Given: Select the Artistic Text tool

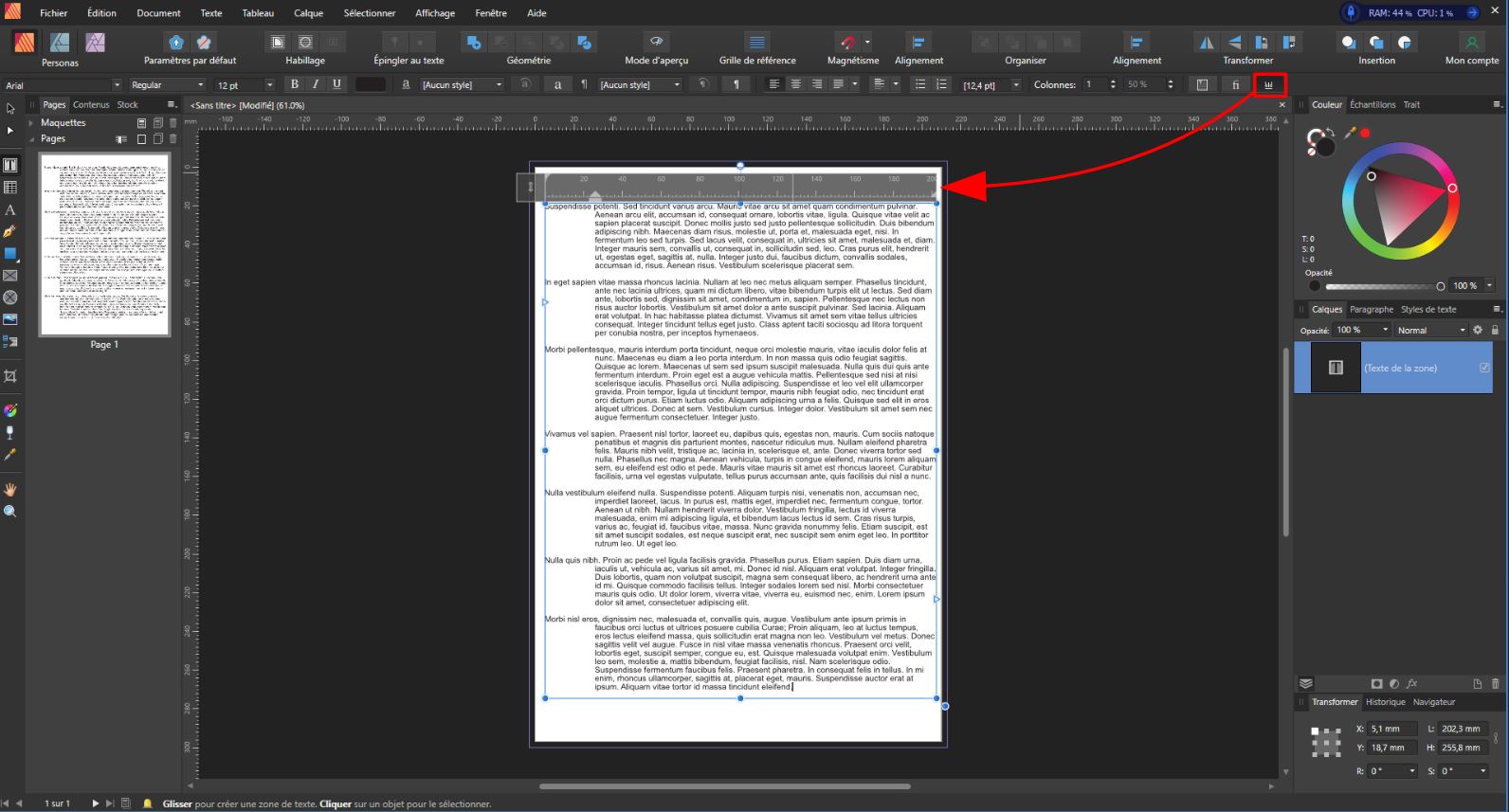Looking at the screenshot, I should pyautogui.click(x=10, y=209).
